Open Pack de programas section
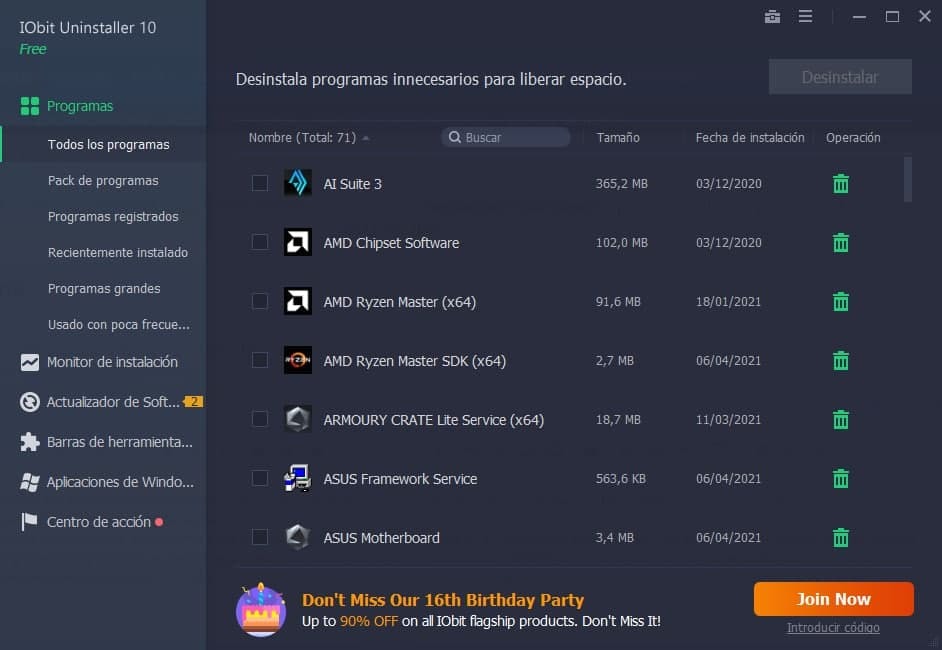 103,180
